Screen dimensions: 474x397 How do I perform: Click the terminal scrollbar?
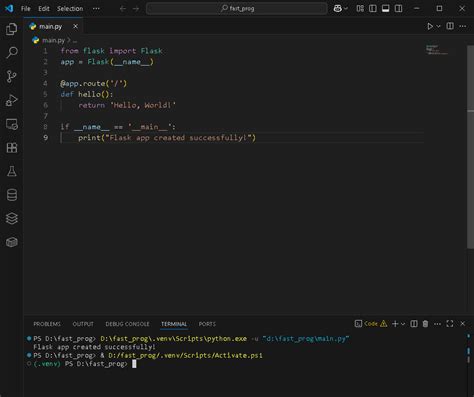[x=469, y=350]
